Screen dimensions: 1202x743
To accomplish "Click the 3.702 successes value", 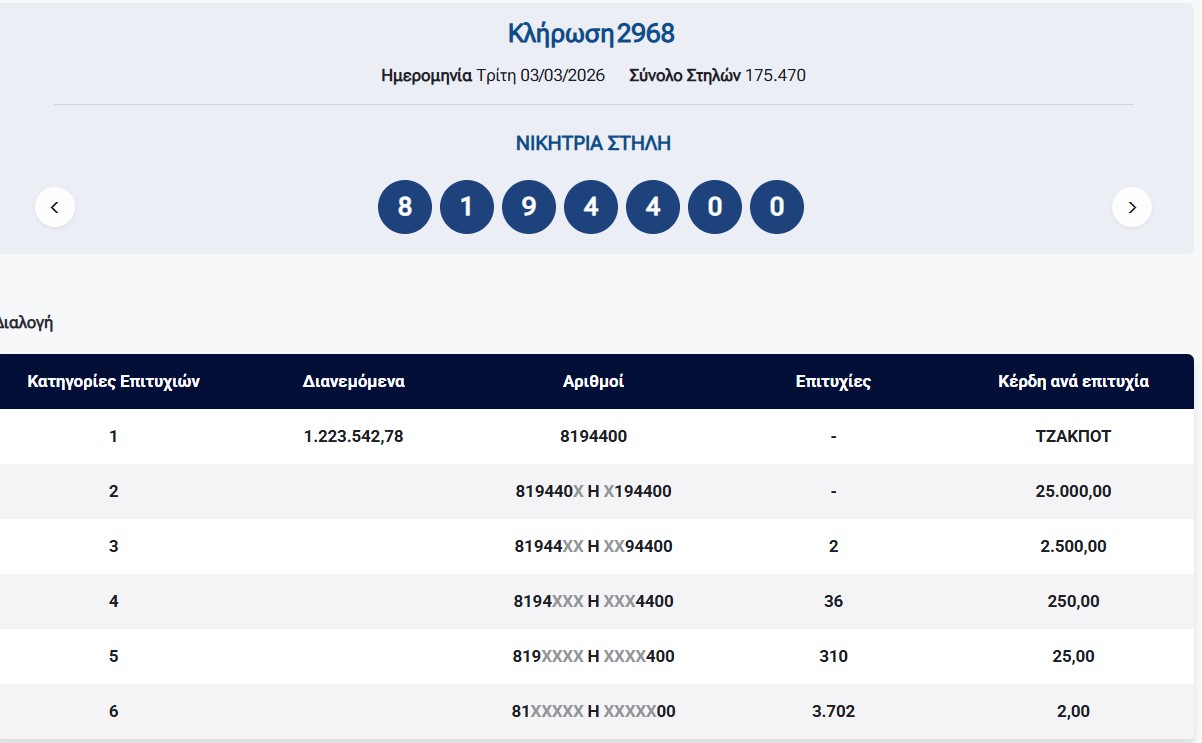I will click(x=833, y=712).
